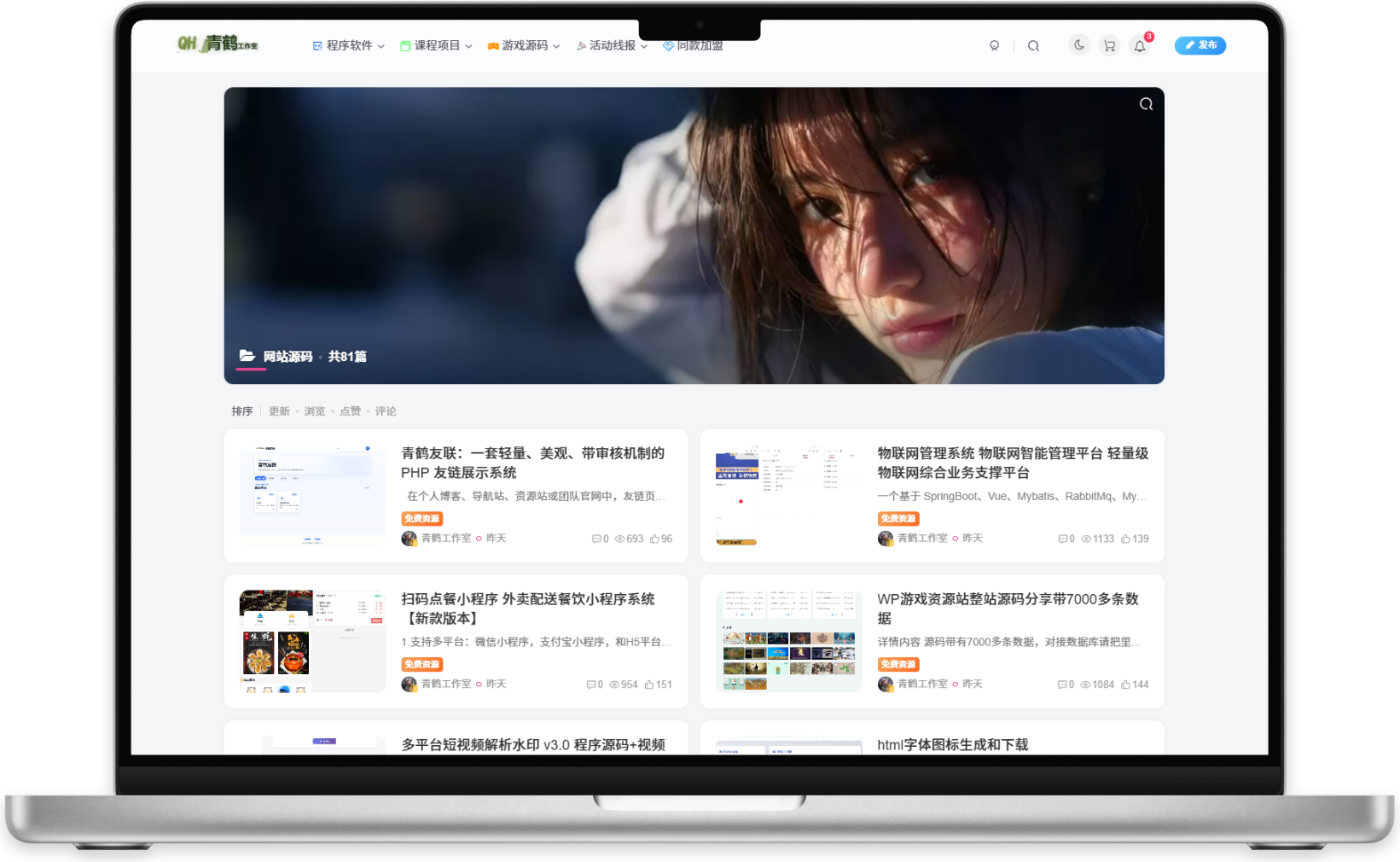The width and height of the screenshot is (1400, 862).
Task: Open the 游戏源码 menu
Action: click(x=524, y=45)
